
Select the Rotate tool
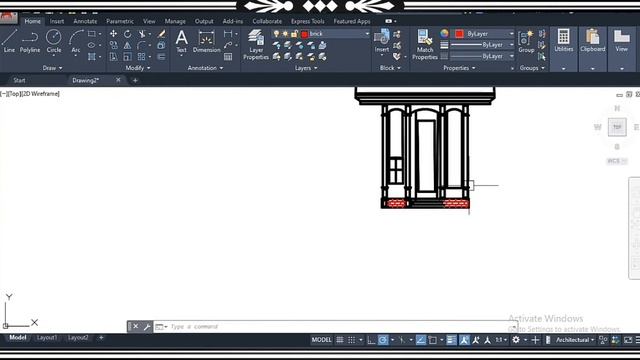point(128,34)
